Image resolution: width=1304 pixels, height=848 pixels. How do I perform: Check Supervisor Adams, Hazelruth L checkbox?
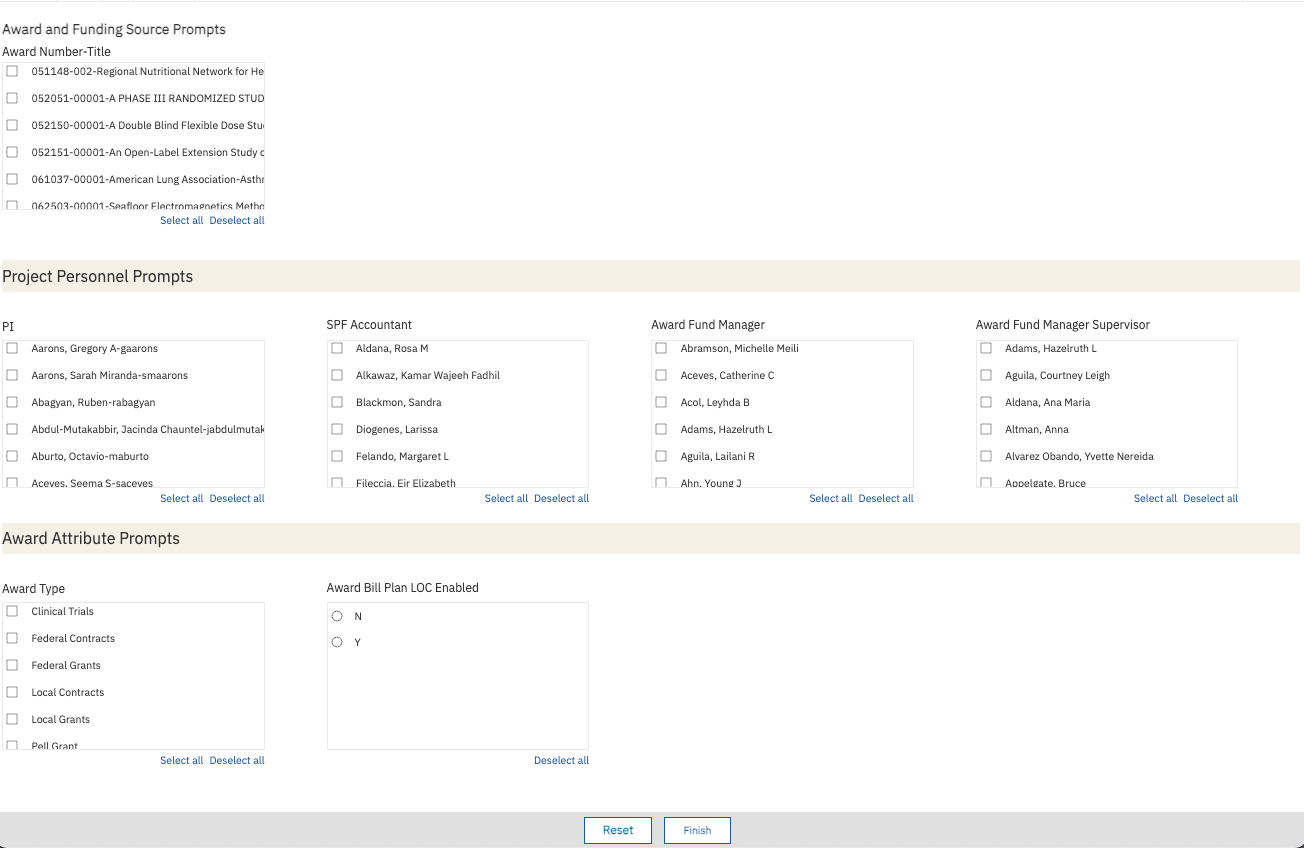tap(986, 348)
